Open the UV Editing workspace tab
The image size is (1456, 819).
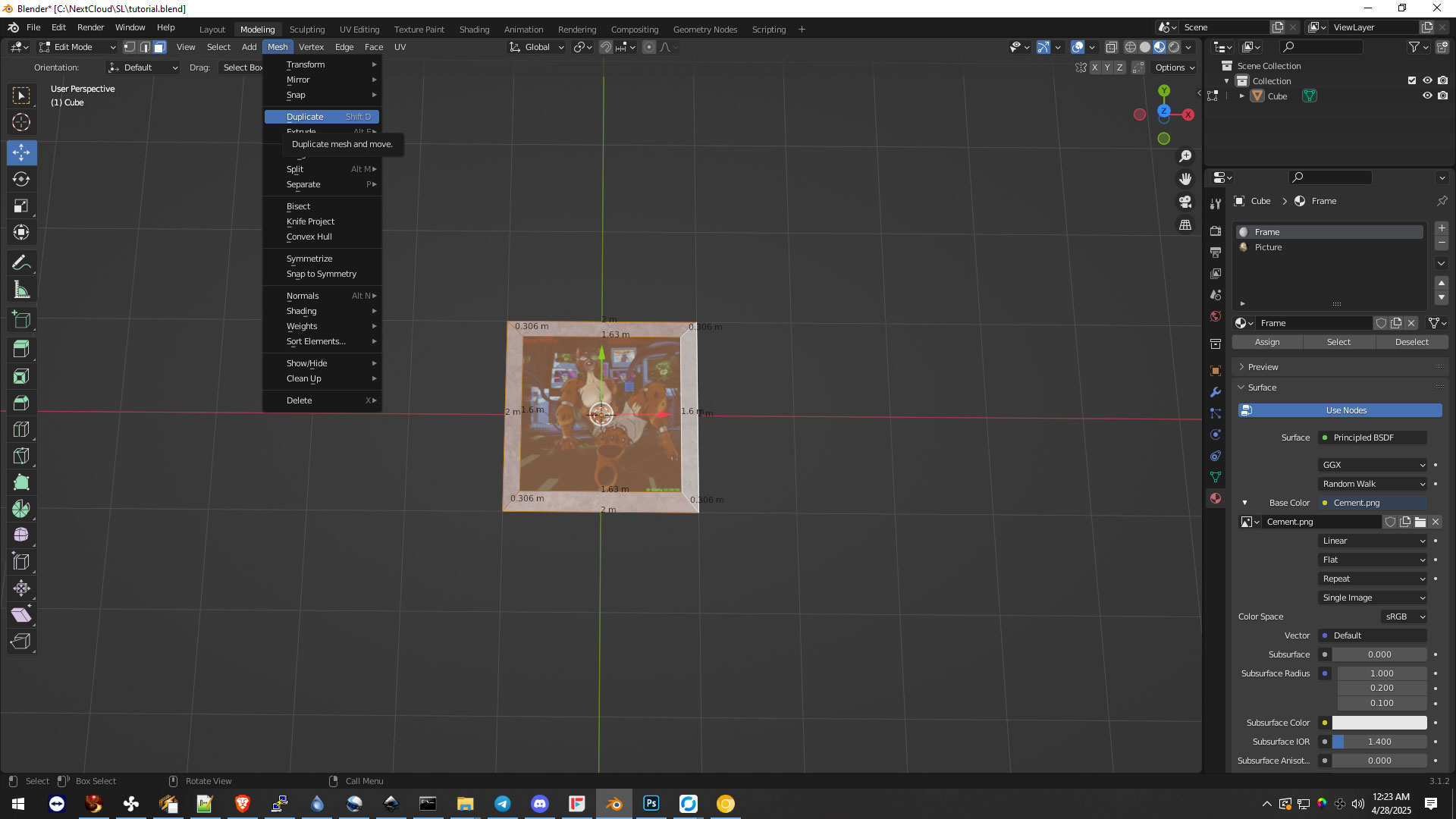359,30
